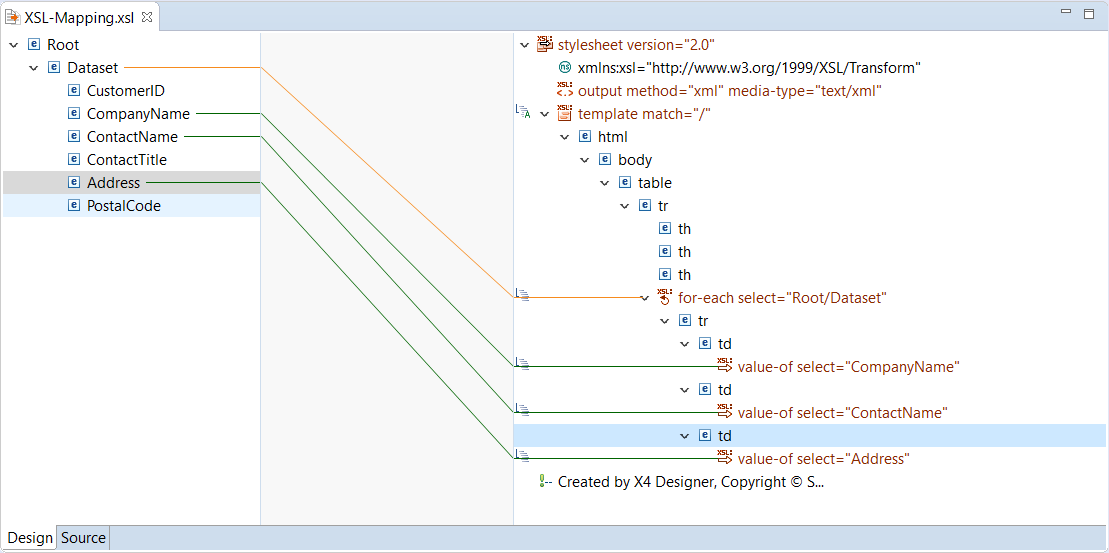Click the stylesheet version icon
This screenshot has height=553, width=1109.
(545, 44)
